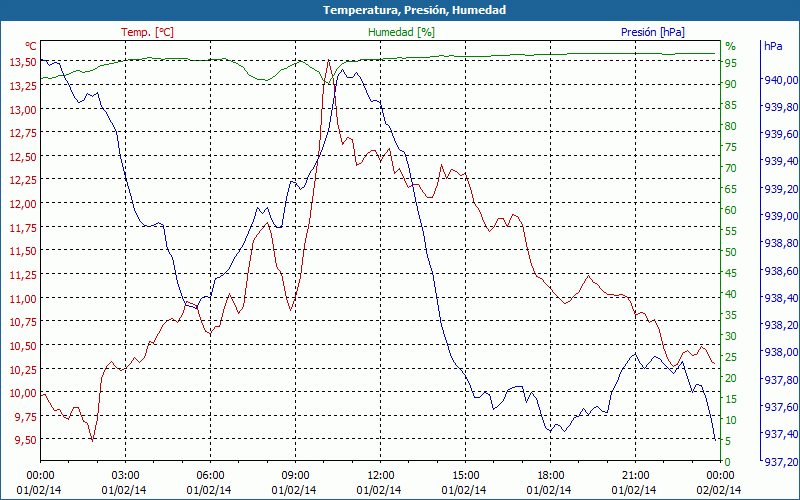Screen dimensions: 800x500
Task: Click time axis label "12:00"
Action: (x=381, y=475)
